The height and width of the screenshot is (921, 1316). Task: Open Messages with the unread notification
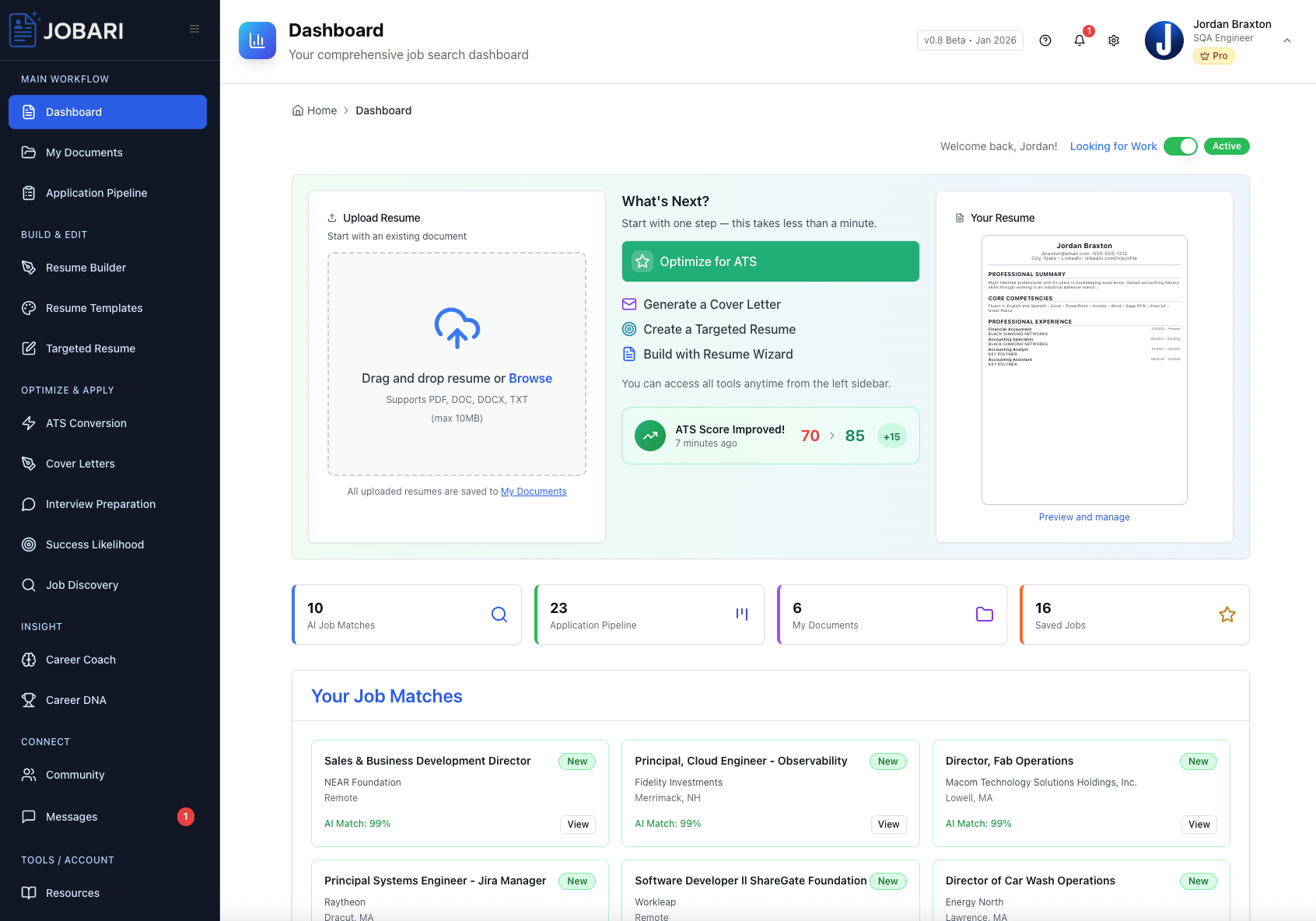pos(71,817)
